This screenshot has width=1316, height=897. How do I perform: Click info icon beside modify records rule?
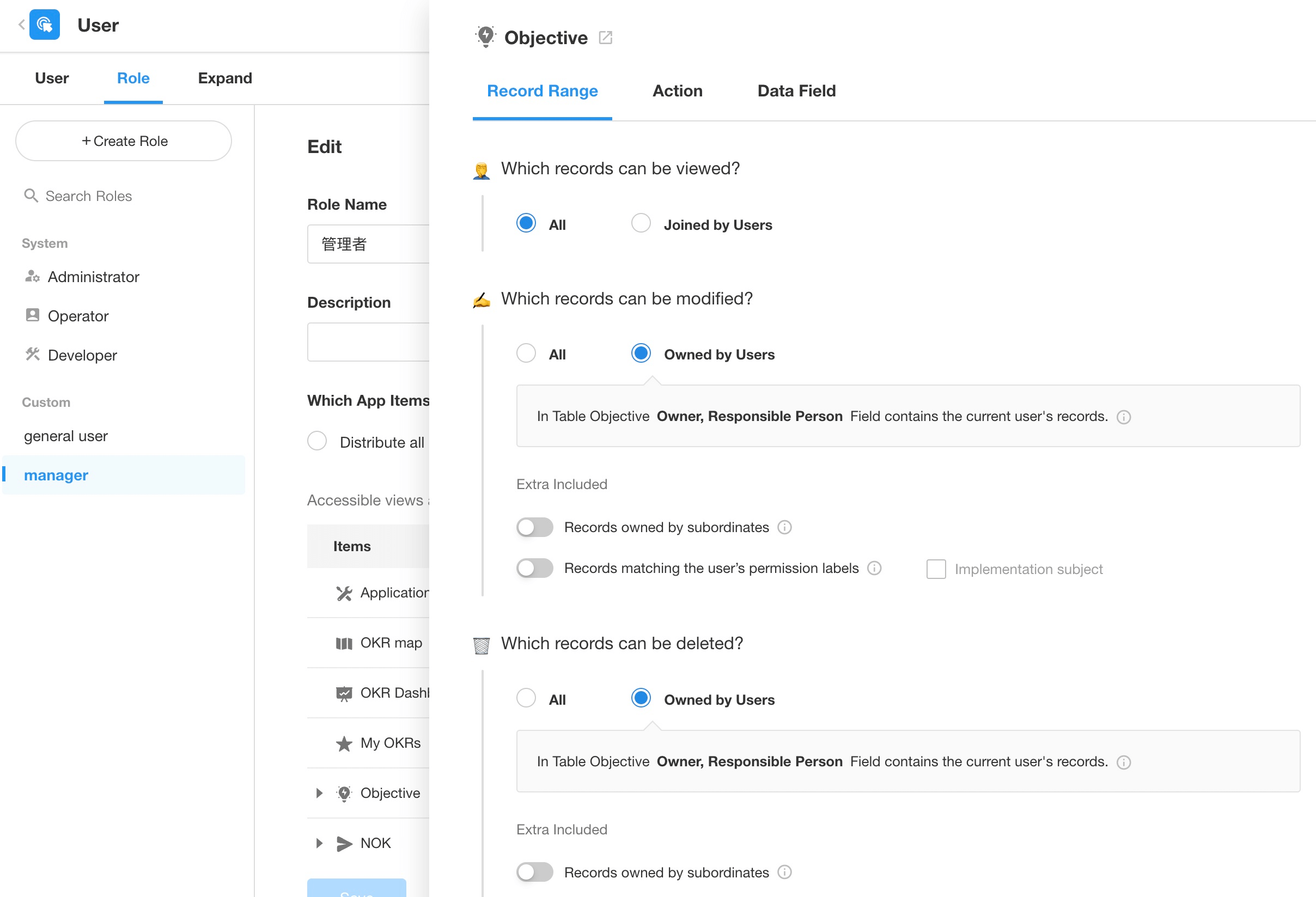tap(1124, 417)
